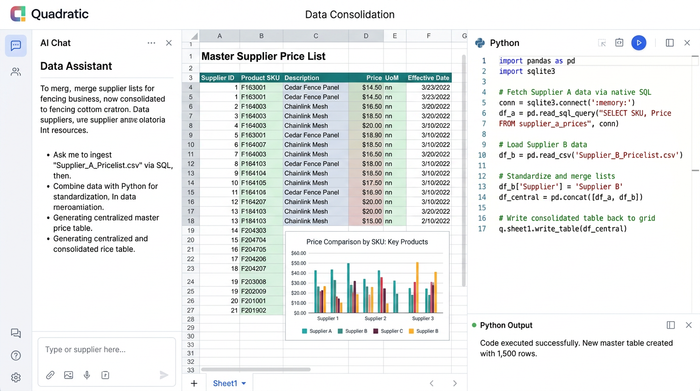Click the Python language icon
Viewport: 700px width, 391px height.
[480, 43]
